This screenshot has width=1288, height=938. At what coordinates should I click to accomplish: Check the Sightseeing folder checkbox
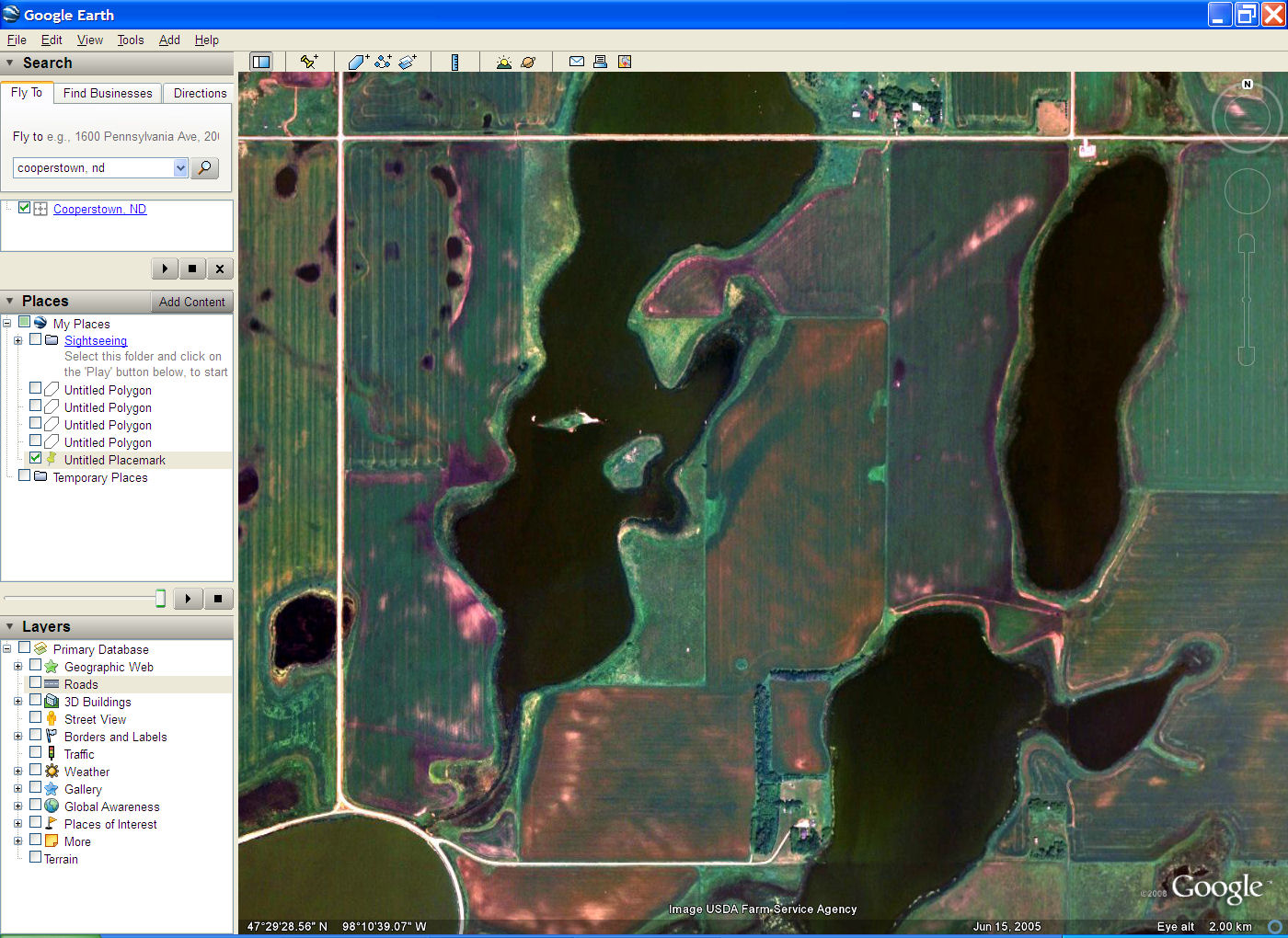36,339
